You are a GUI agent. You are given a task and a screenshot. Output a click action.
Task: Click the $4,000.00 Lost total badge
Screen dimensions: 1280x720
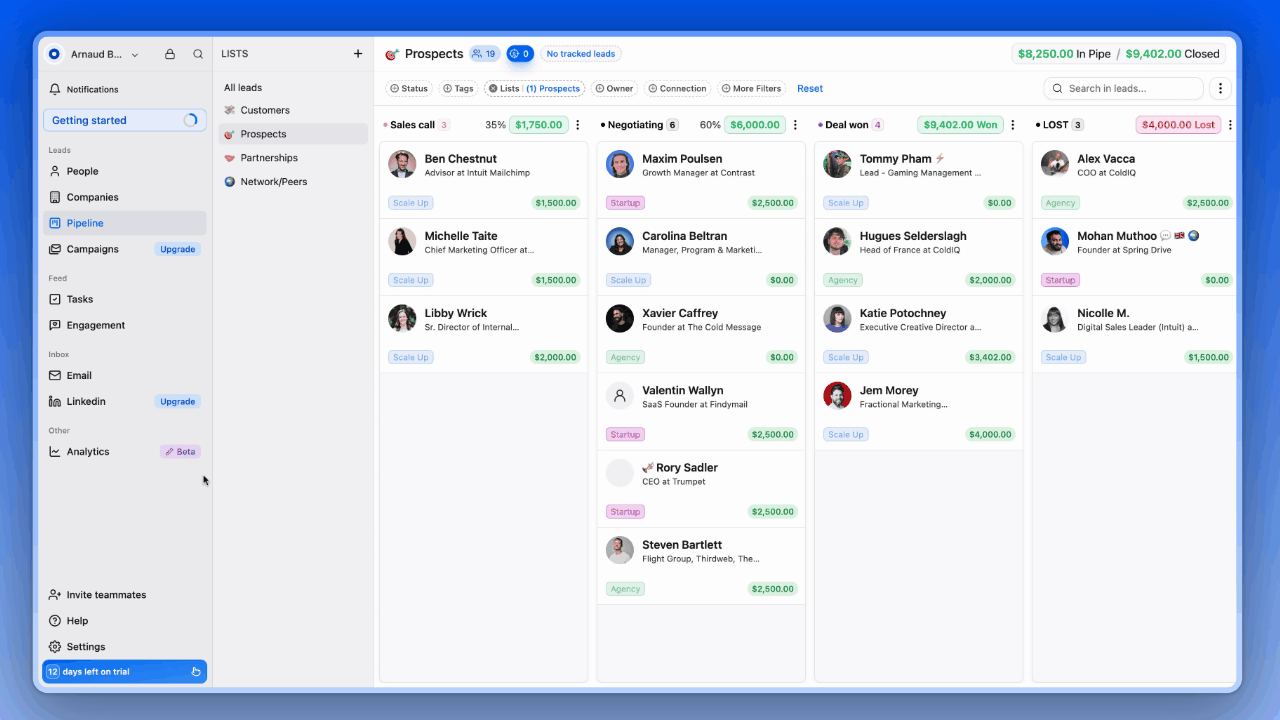[1177, 125]
